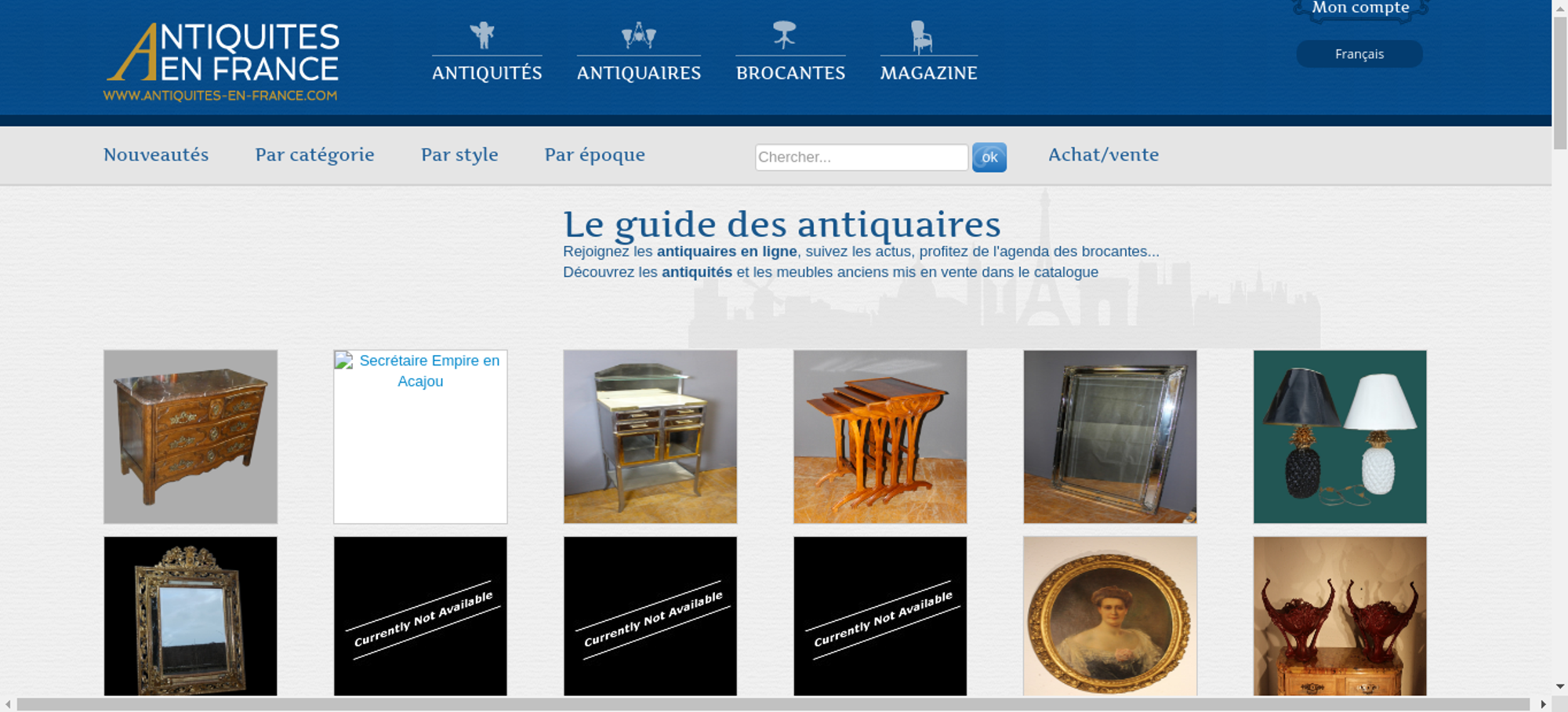Expand the Par style menu
Screen dimensions: 1568x712
(459, 154)
